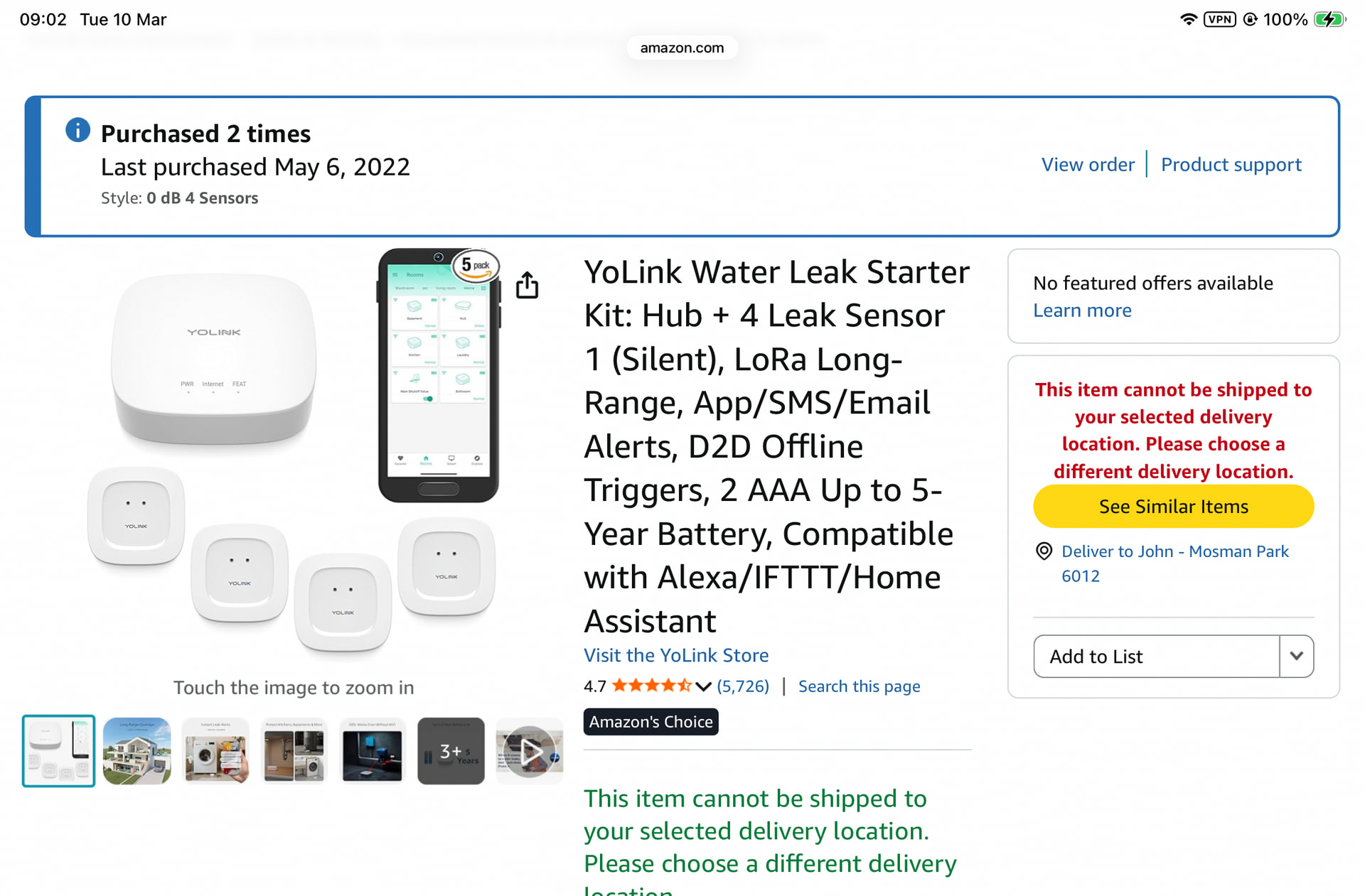Click the Add to List button
This screenshot has width=1365, height=896.
[1157, 656]
